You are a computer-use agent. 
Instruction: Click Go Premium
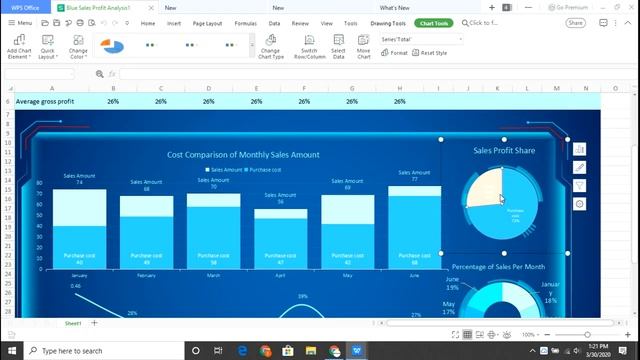[568, 7]
